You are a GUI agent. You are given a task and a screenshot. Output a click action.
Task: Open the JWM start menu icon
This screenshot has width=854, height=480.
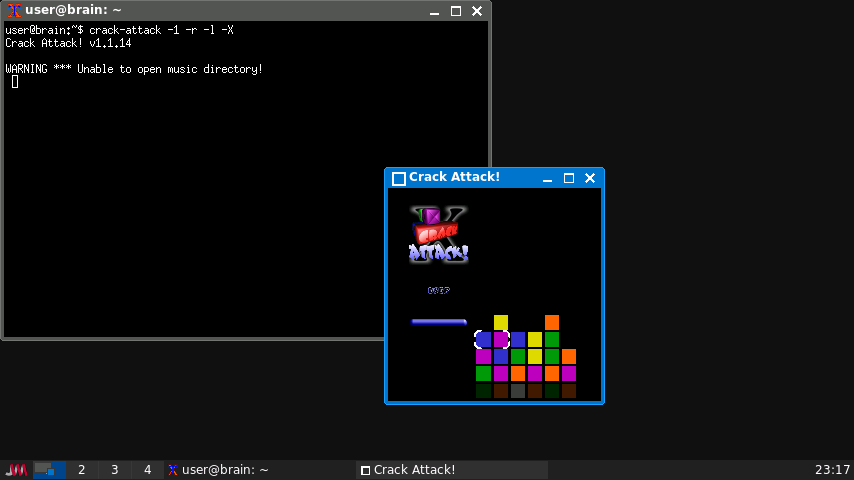pos(15,470)
